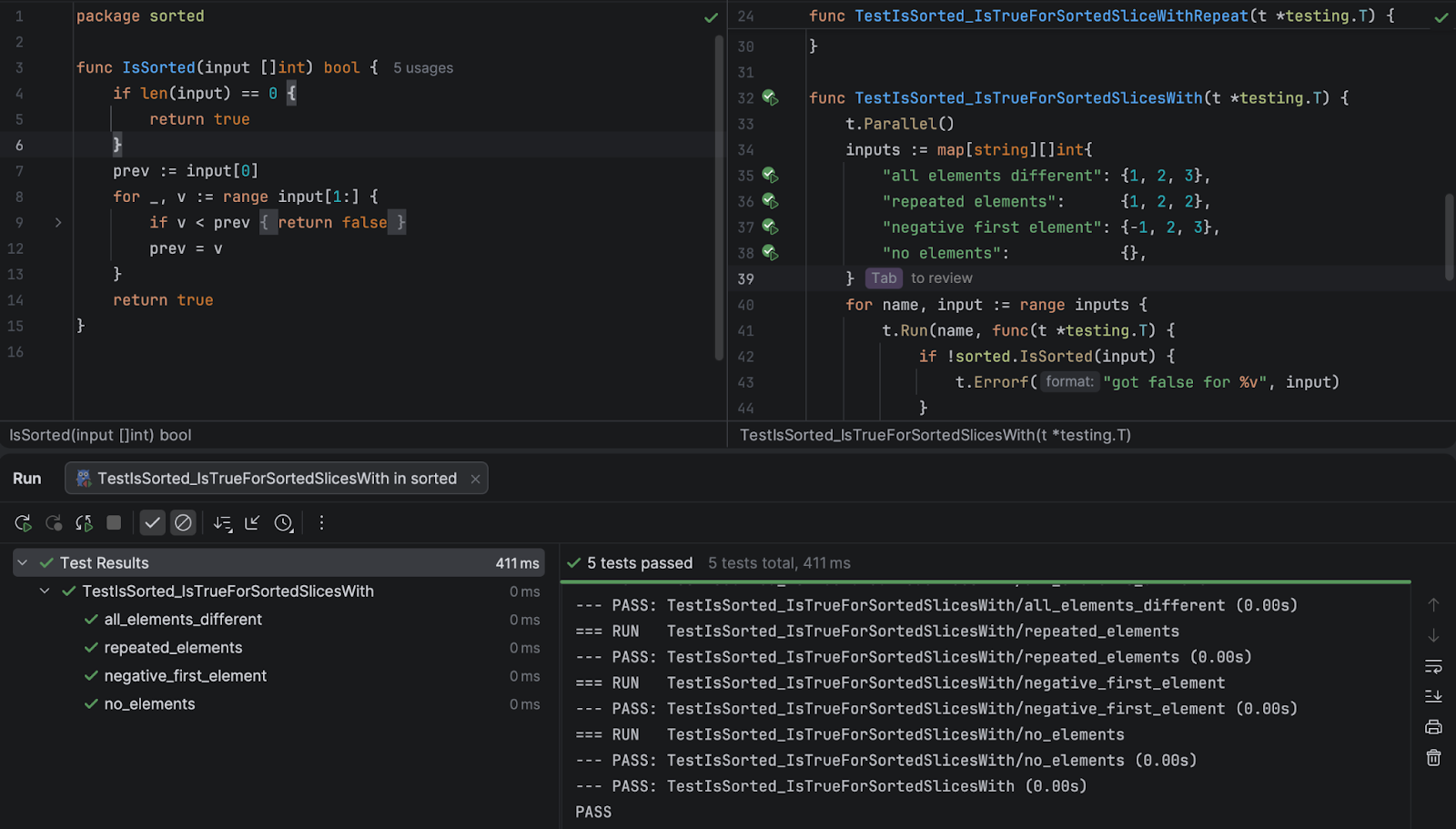Image resolution: width=1456 pixels, height=829 pixels.
Task: Open the three-dot more options menu
Action: point(321,523)
